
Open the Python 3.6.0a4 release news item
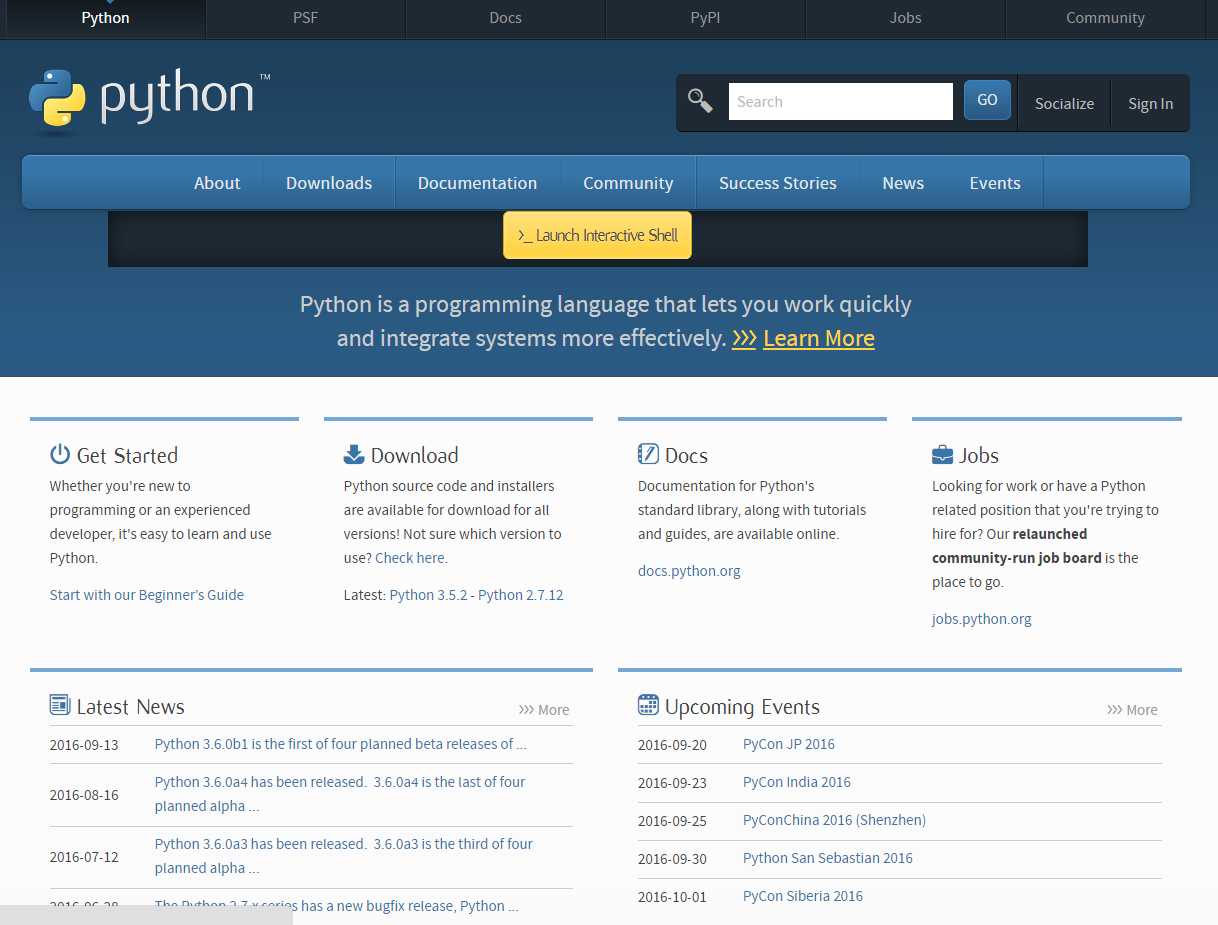340,794
